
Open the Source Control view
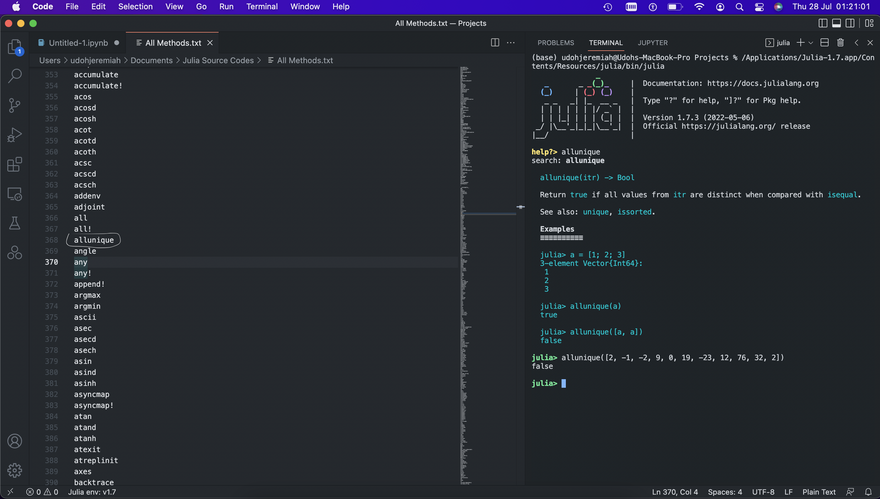[15, 105]
